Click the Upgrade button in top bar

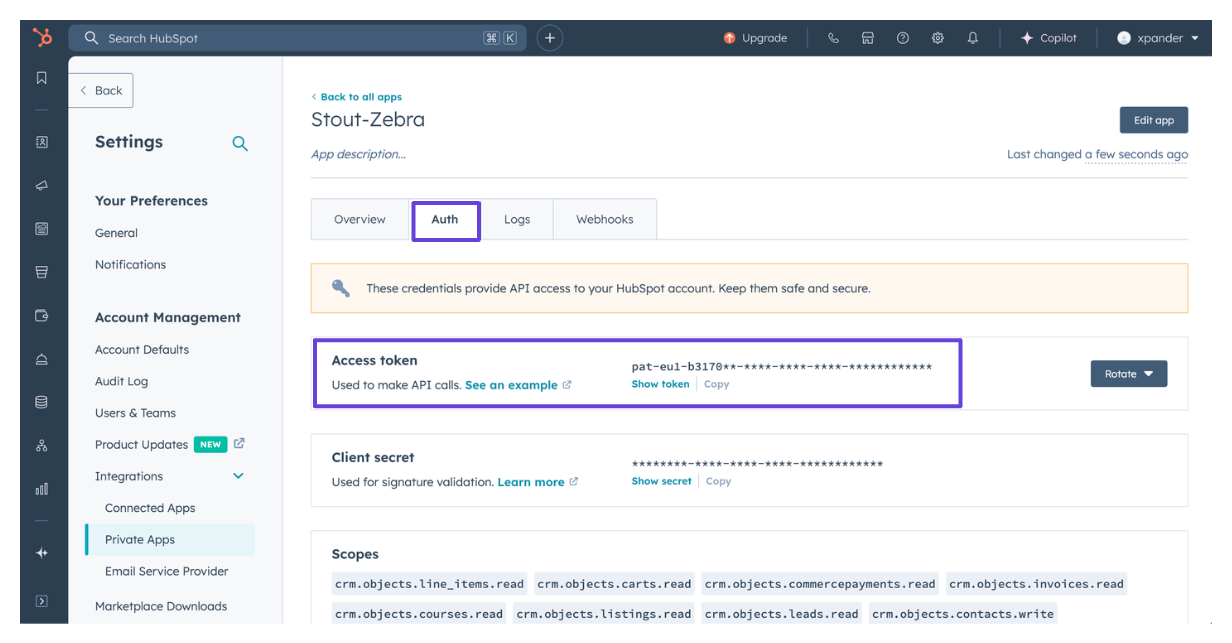click(755, 38)
